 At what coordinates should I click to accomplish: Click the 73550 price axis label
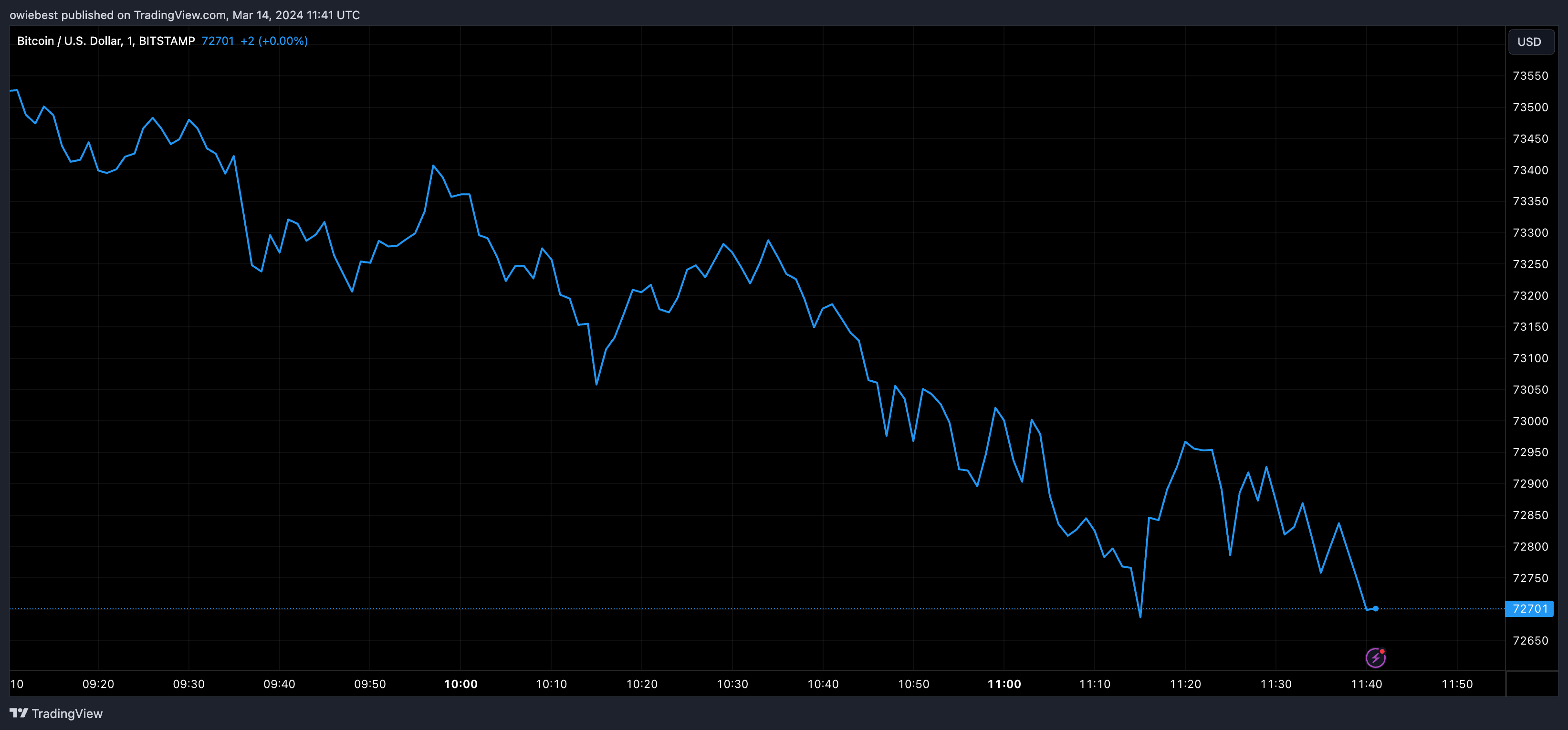pos(1530,75)
